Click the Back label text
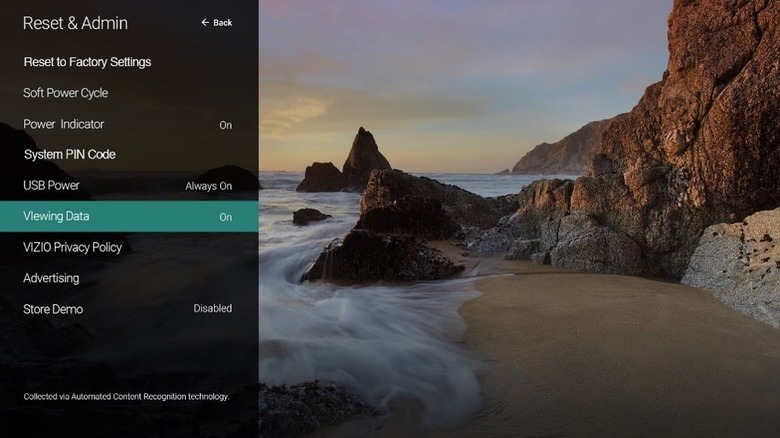 coord(222,22)
